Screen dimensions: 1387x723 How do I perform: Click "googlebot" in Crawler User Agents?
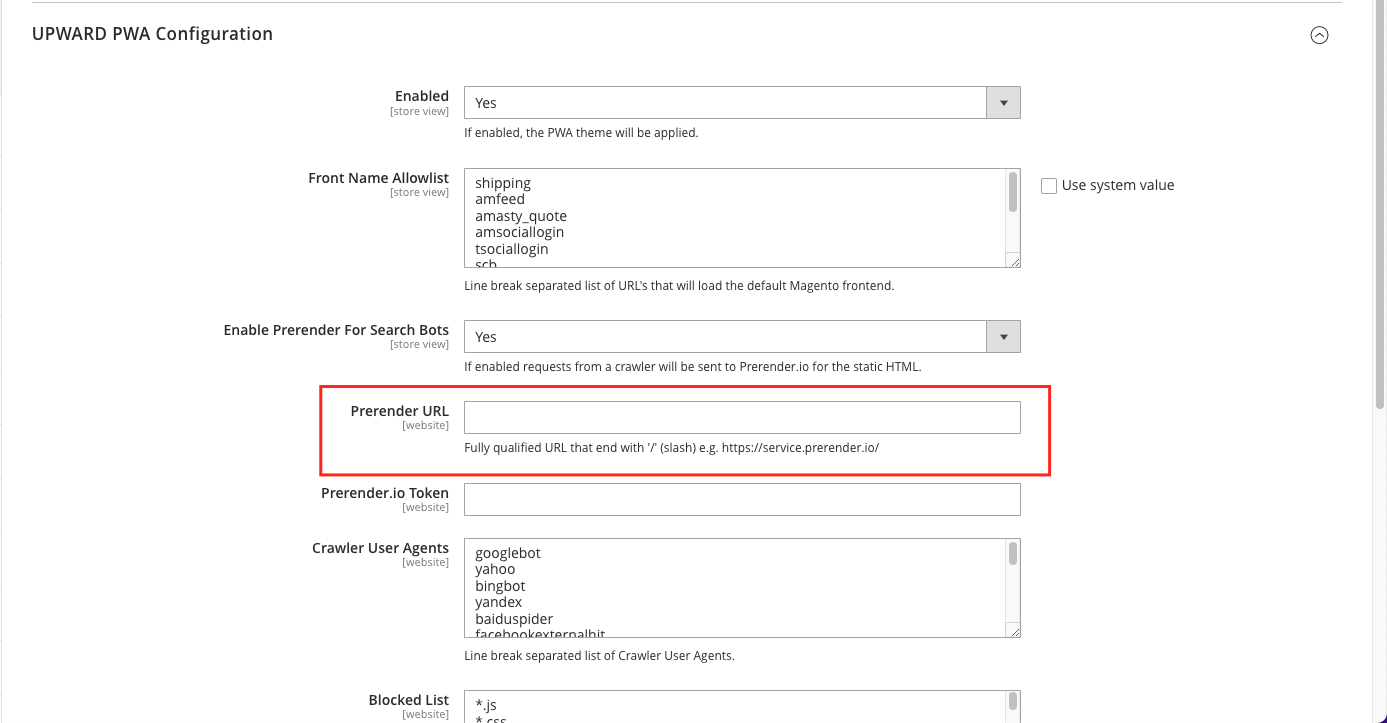tap(508, 553)
